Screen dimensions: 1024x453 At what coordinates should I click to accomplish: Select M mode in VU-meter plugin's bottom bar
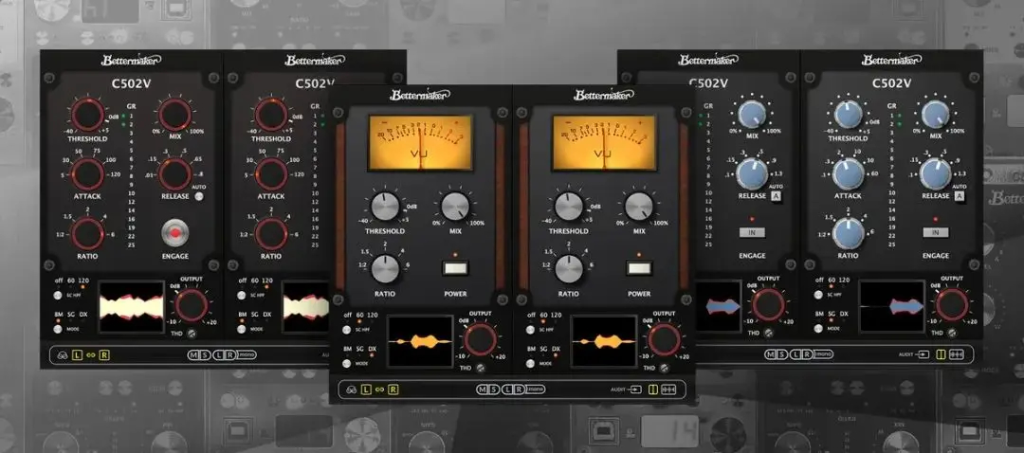(x=483, y=390)
